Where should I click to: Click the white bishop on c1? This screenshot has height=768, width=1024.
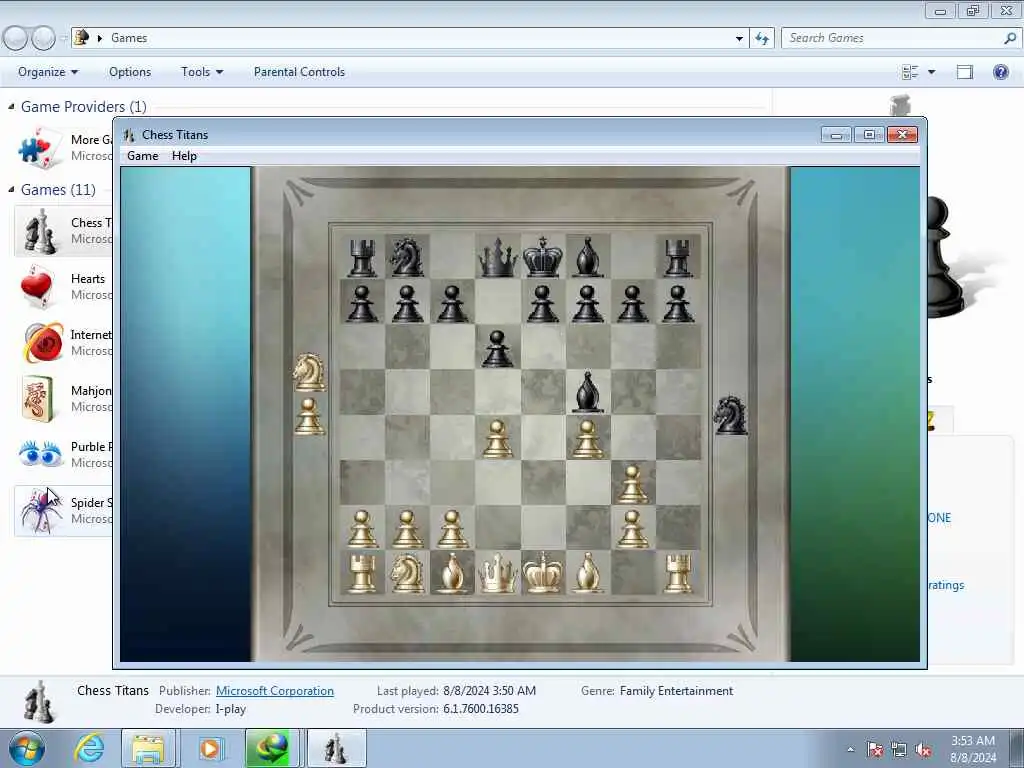pyautogui.click(x=453, y=573)
